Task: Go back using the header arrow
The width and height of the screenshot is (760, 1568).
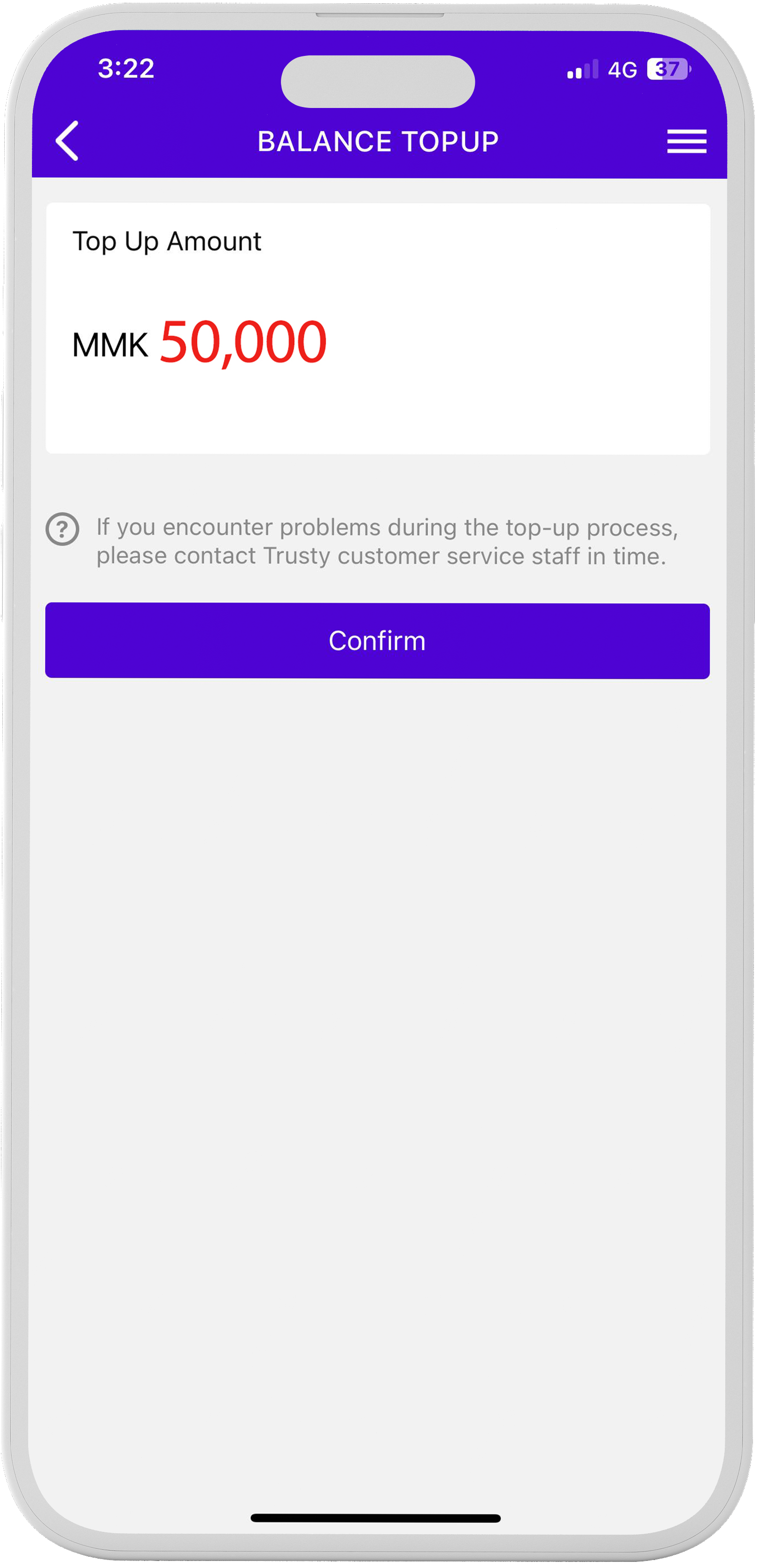Action: tap(67, 141)
